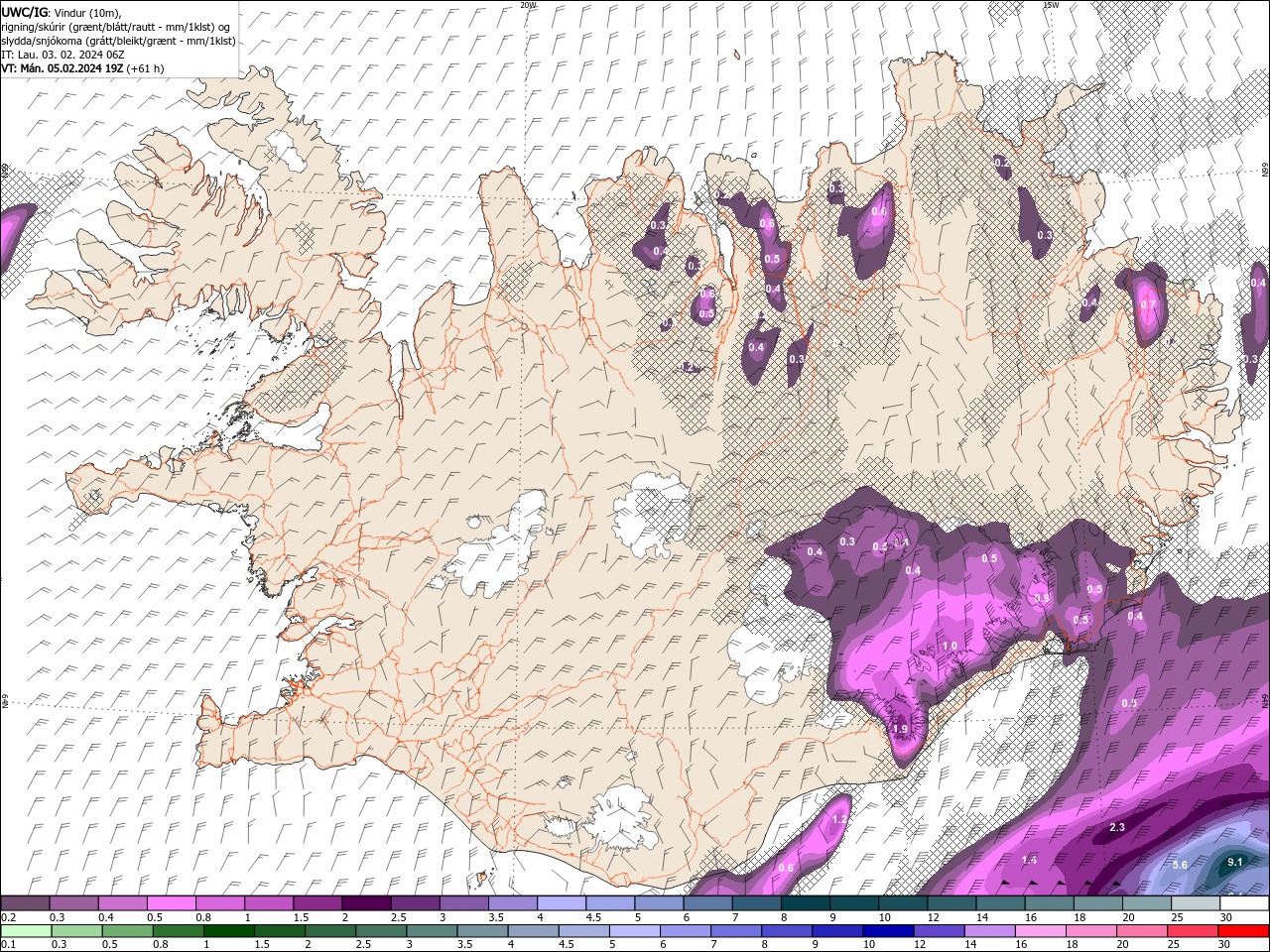Click the 'VT: Mán. 05.02.2024 19Z' valid time

pyautogui.click(x=62, y=68)
